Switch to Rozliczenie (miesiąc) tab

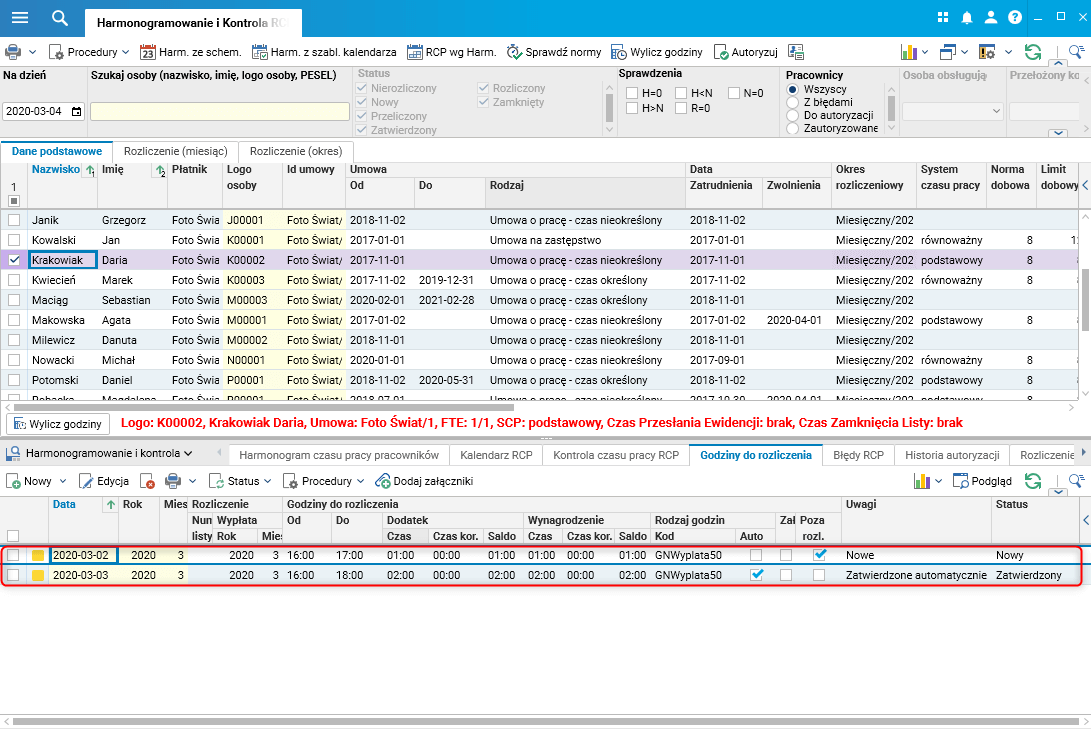point(175,150)
